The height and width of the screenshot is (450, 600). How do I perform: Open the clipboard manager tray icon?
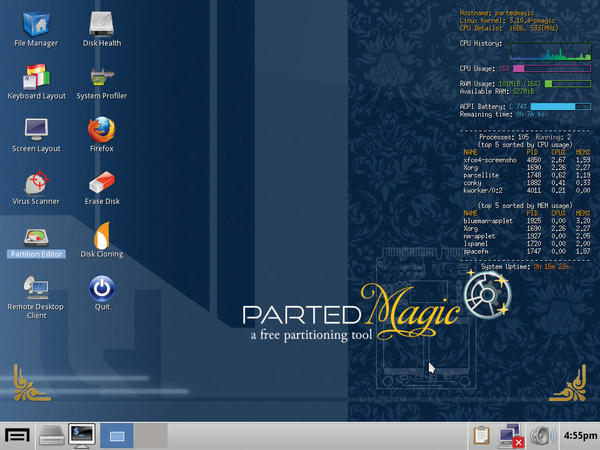click(x=481, y=435)
